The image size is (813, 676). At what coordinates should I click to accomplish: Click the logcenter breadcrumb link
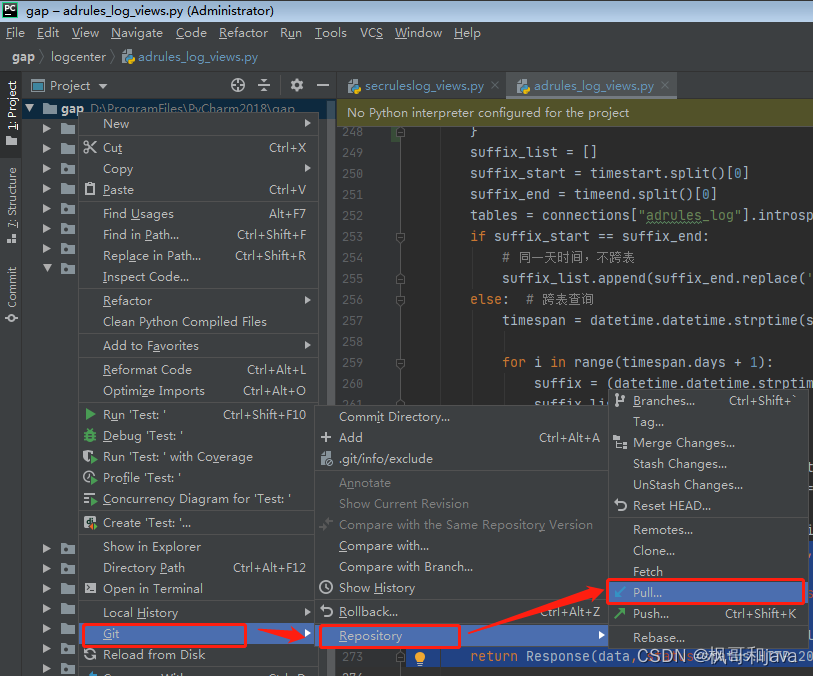(78, 57)
